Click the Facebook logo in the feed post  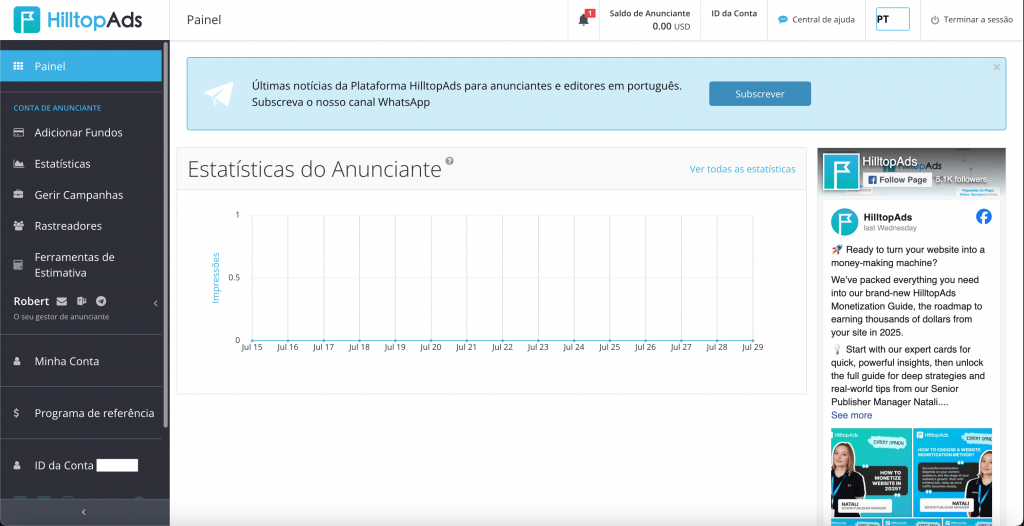pos(984,217)
